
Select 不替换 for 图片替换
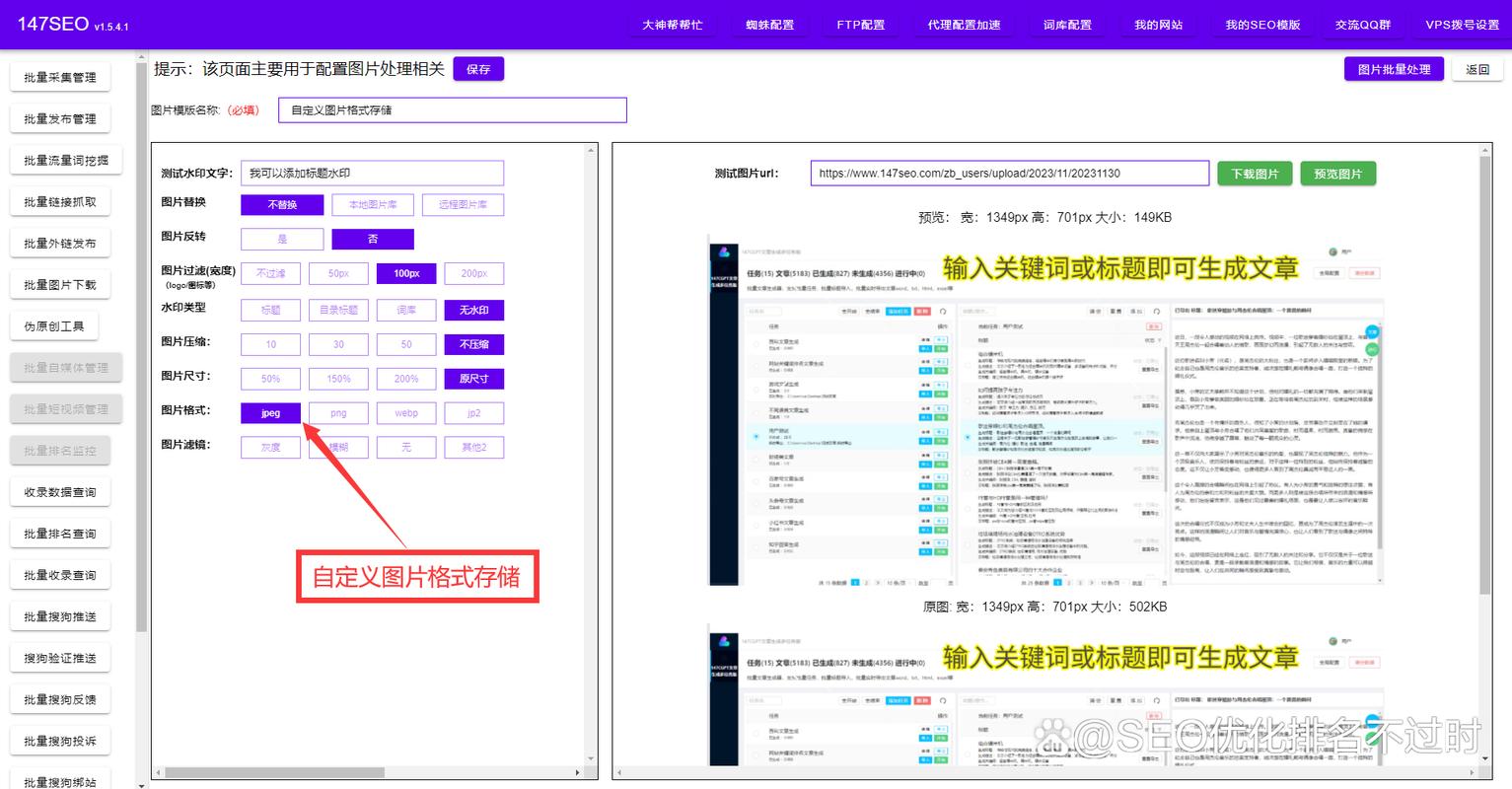282,204
